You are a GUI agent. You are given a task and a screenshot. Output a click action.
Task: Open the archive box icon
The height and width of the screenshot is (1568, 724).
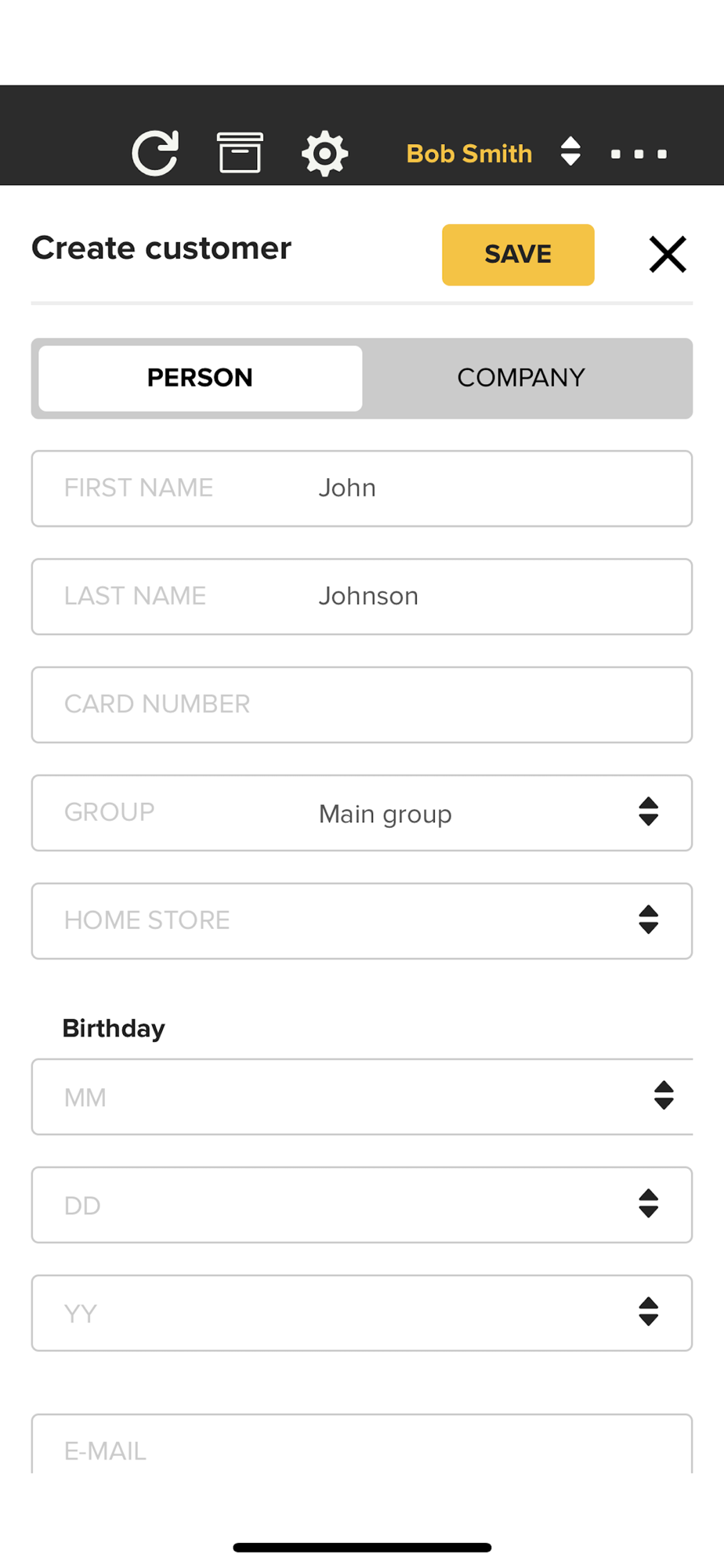pyautogui.click(x=240, y=153)
